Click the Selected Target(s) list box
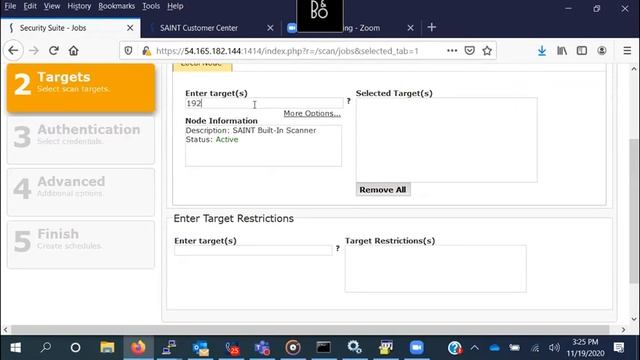Screen dimensions: 640x360 447,140
